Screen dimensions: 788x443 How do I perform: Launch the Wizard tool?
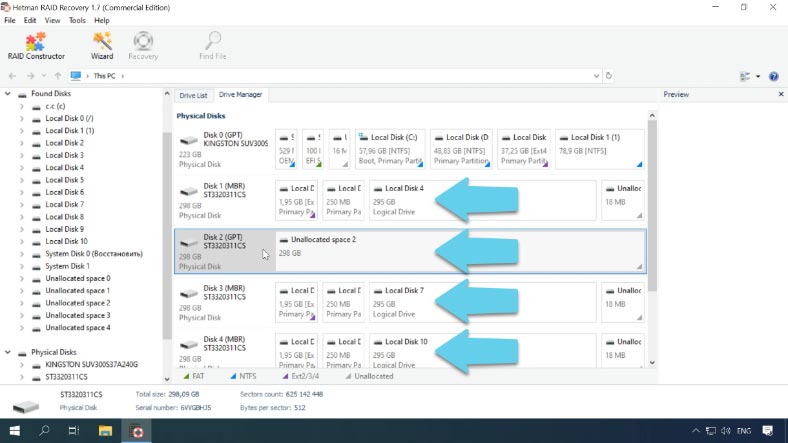[x=102, y=46]
